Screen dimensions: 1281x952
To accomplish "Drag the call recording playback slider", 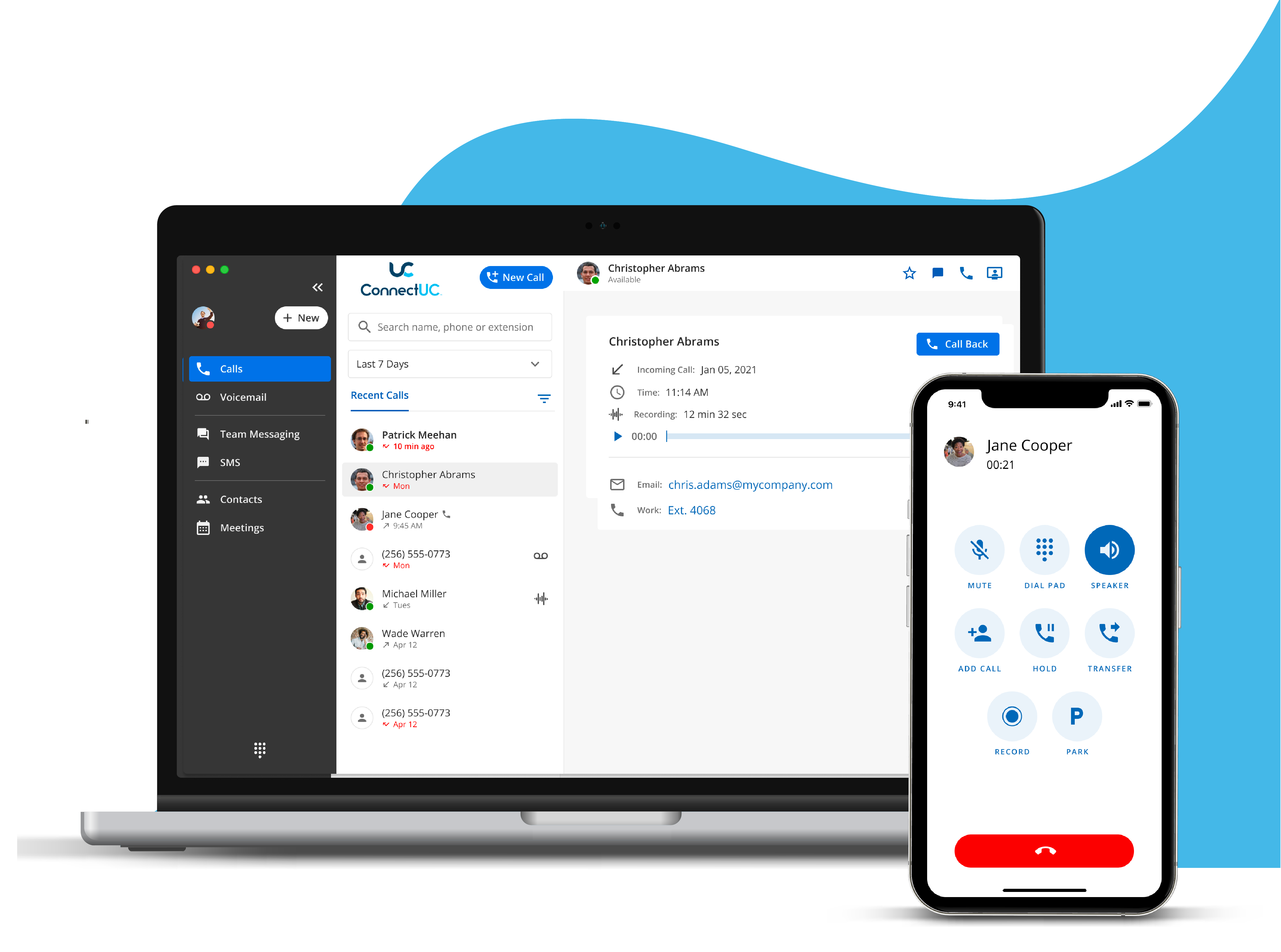I will (667, 436).
